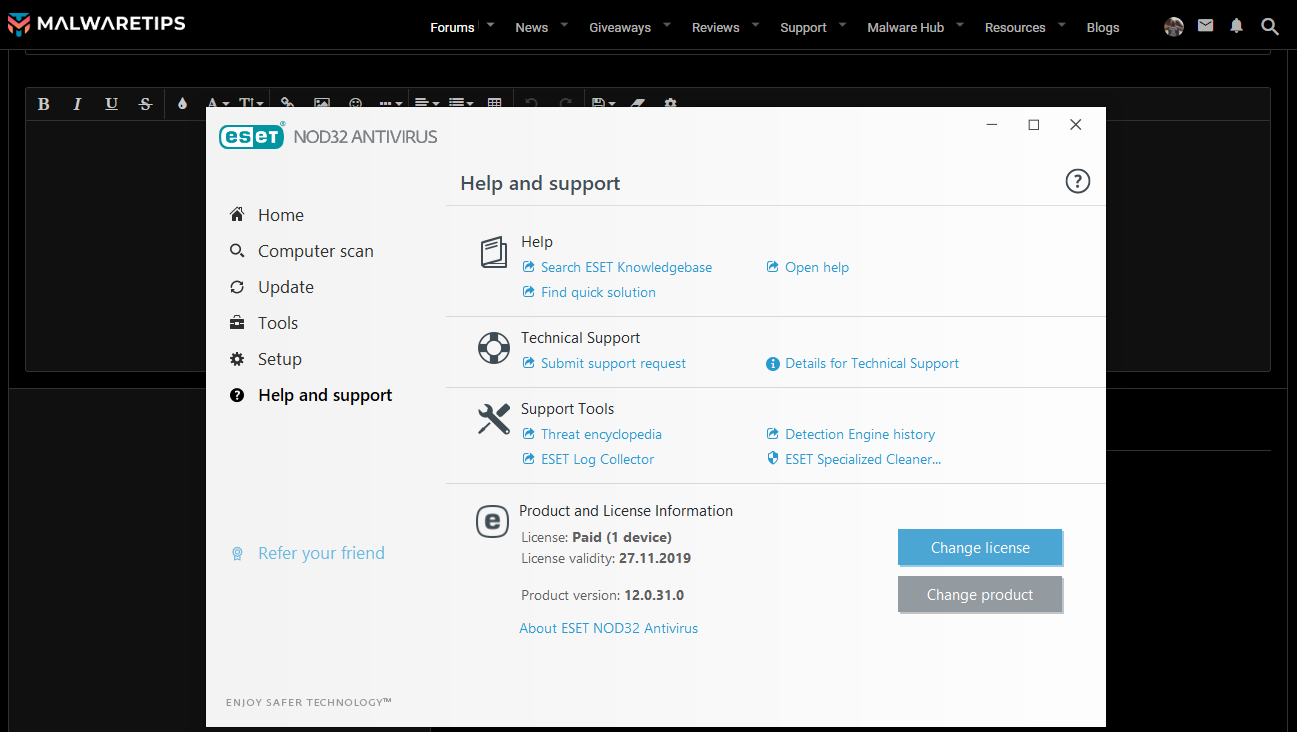1297x732 pixels.
Task: Open the Setup section in sidebar
Action: [279, 359]
